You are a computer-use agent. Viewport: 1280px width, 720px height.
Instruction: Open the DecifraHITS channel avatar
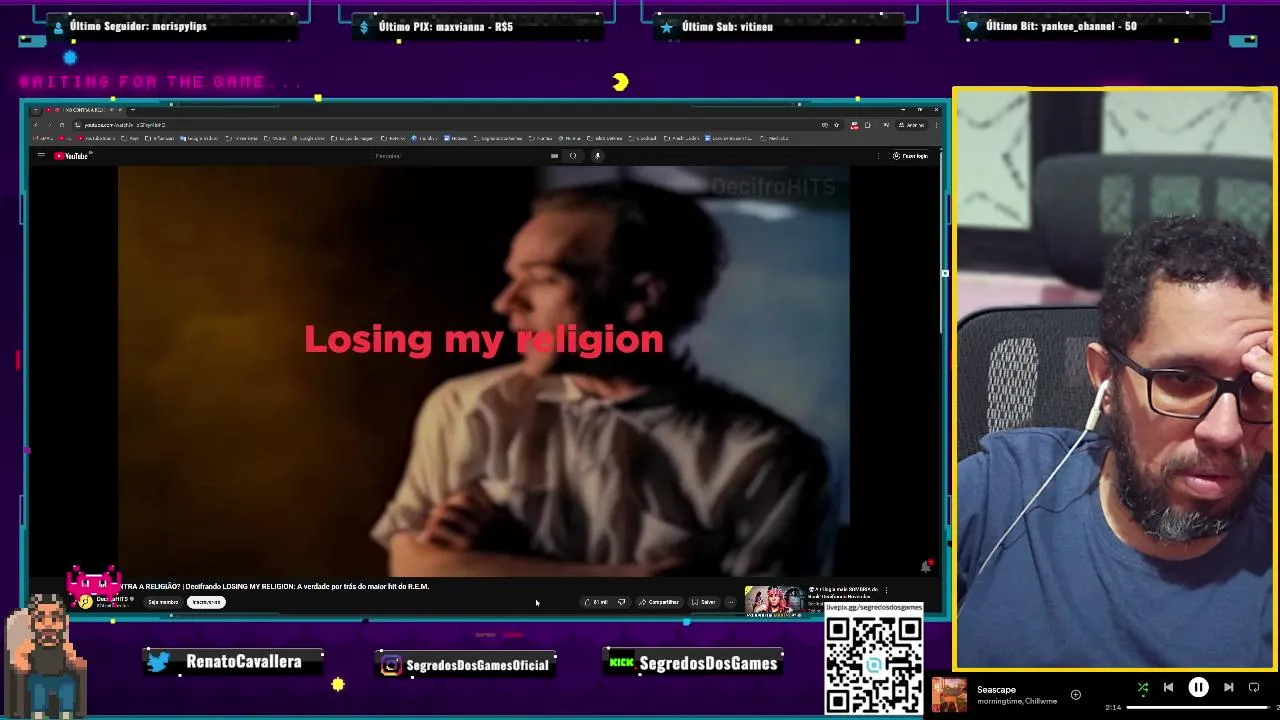click(x=86, y=601)
